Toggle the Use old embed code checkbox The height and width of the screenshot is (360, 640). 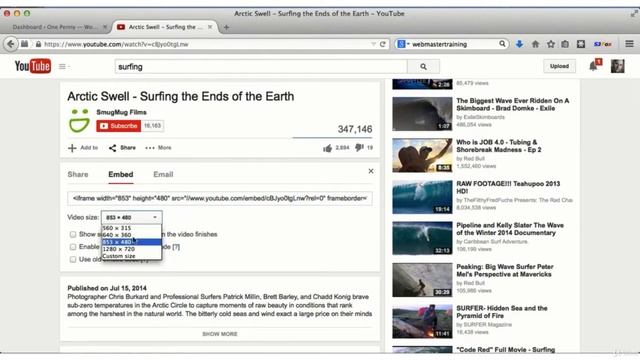(x=73, y=259)
